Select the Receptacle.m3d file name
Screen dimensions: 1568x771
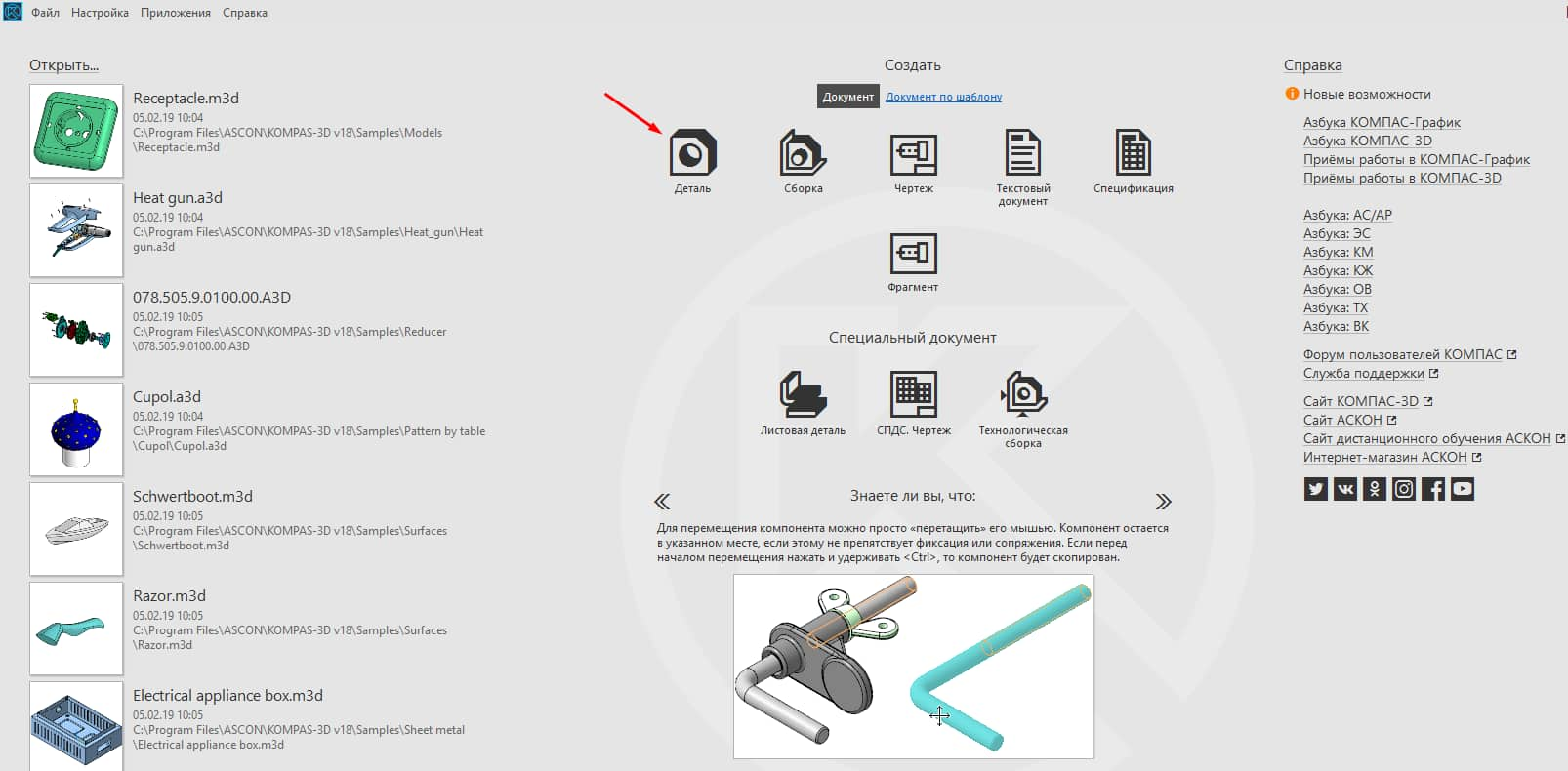click(x=186, y=98)
